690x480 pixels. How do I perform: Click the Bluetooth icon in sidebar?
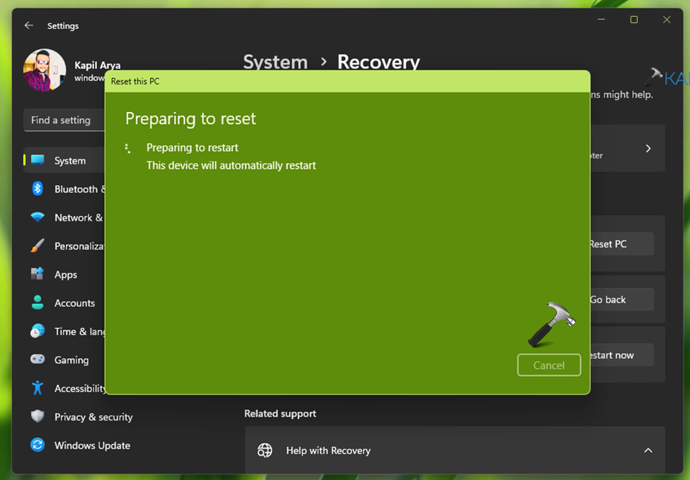(37, 189)
